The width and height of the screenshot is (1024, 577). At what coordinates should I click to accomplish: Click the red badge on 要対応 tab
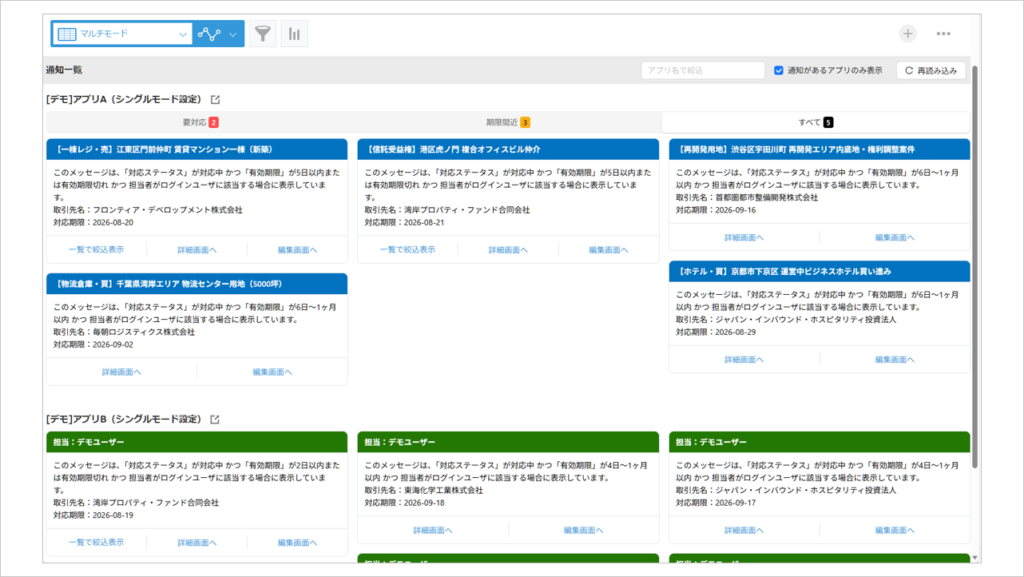coord(214,123)
